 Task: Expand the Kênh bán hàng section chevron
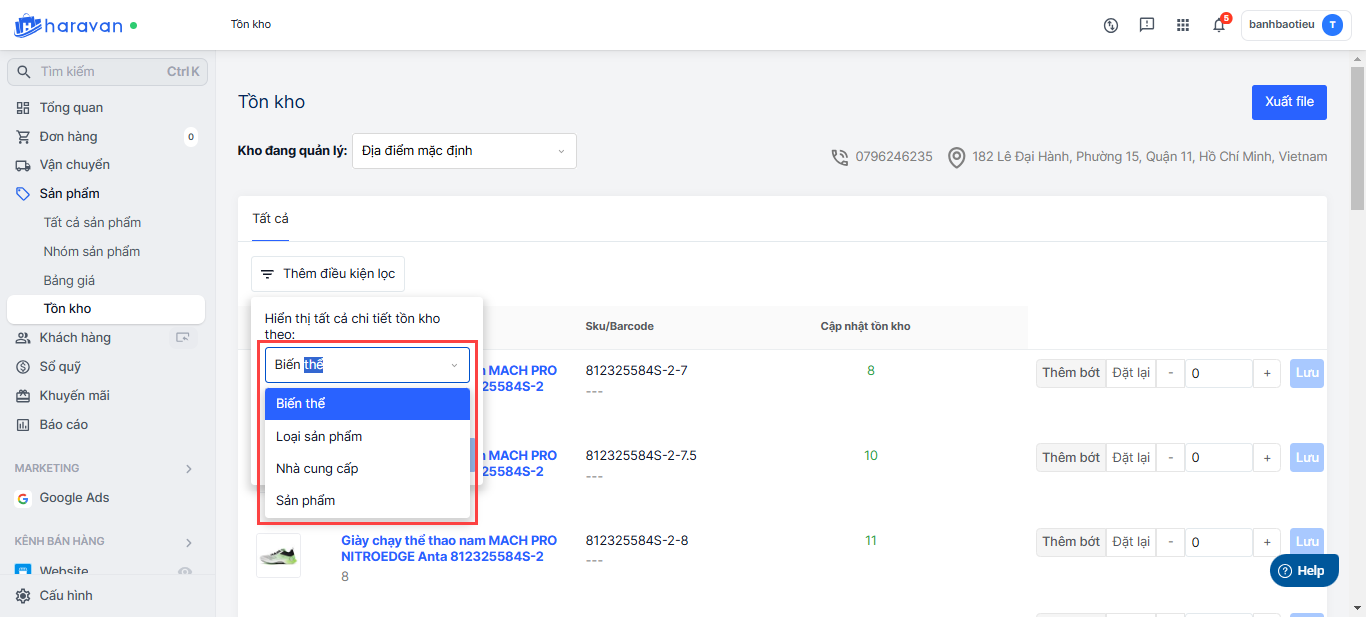189,542
